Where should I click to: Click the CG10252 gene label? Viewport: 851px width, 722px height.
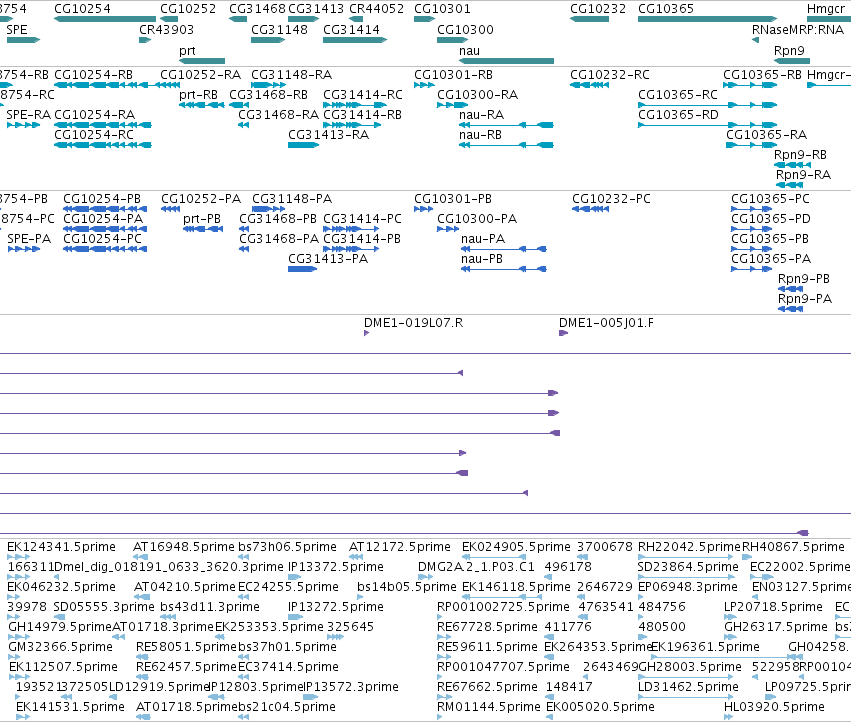[x=188, y=9]
